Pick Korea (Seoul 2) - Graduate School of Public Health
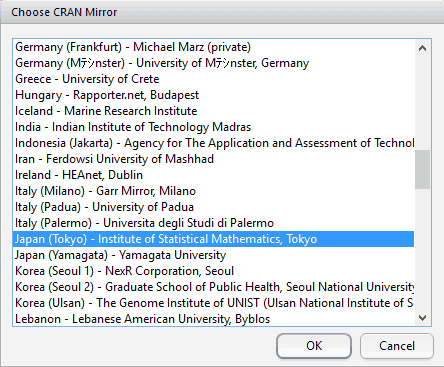The width and height of the screenshot is (444, 367). (213, 287)
